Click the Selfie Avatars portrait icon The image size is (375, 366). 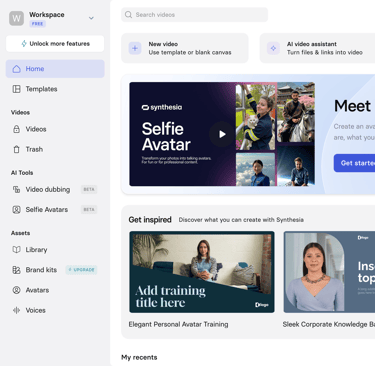click(x=16, y=209)
